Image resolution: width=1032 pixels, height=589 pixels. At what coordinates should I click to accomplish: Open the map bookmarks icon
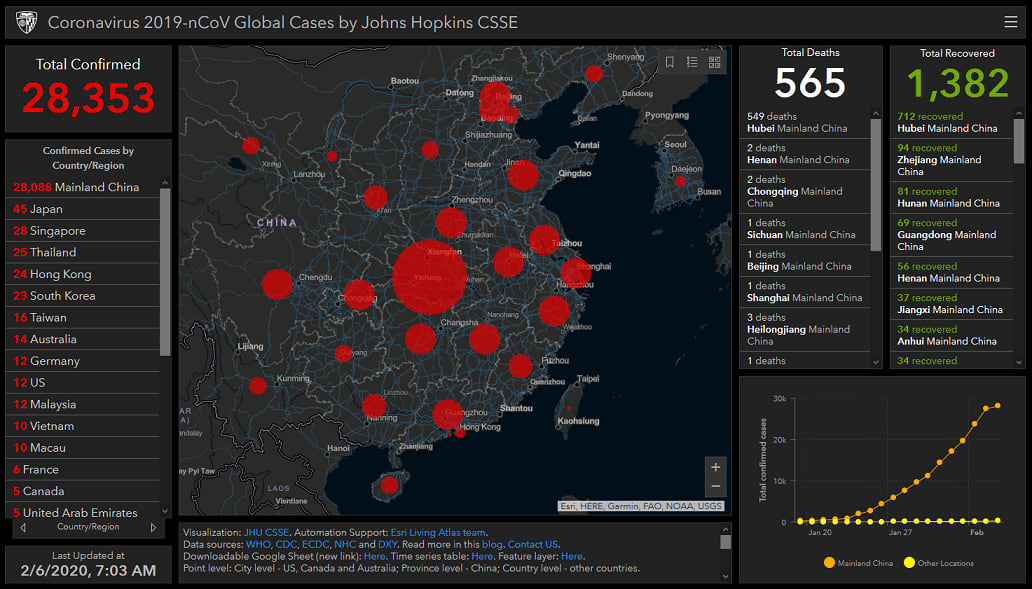[x=669, y=62]
